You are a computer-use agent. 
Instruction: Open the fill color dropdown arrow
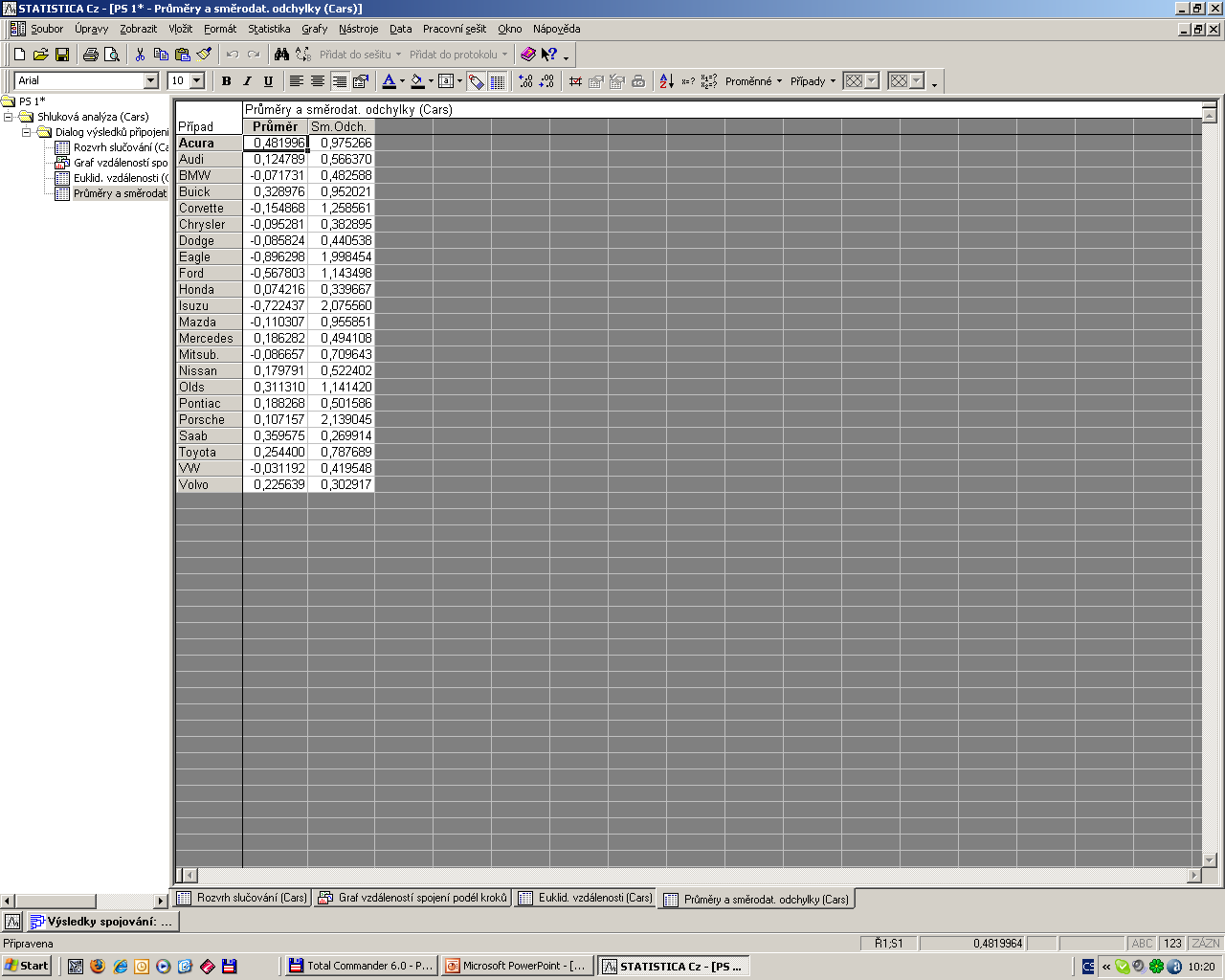pos(431,81)
